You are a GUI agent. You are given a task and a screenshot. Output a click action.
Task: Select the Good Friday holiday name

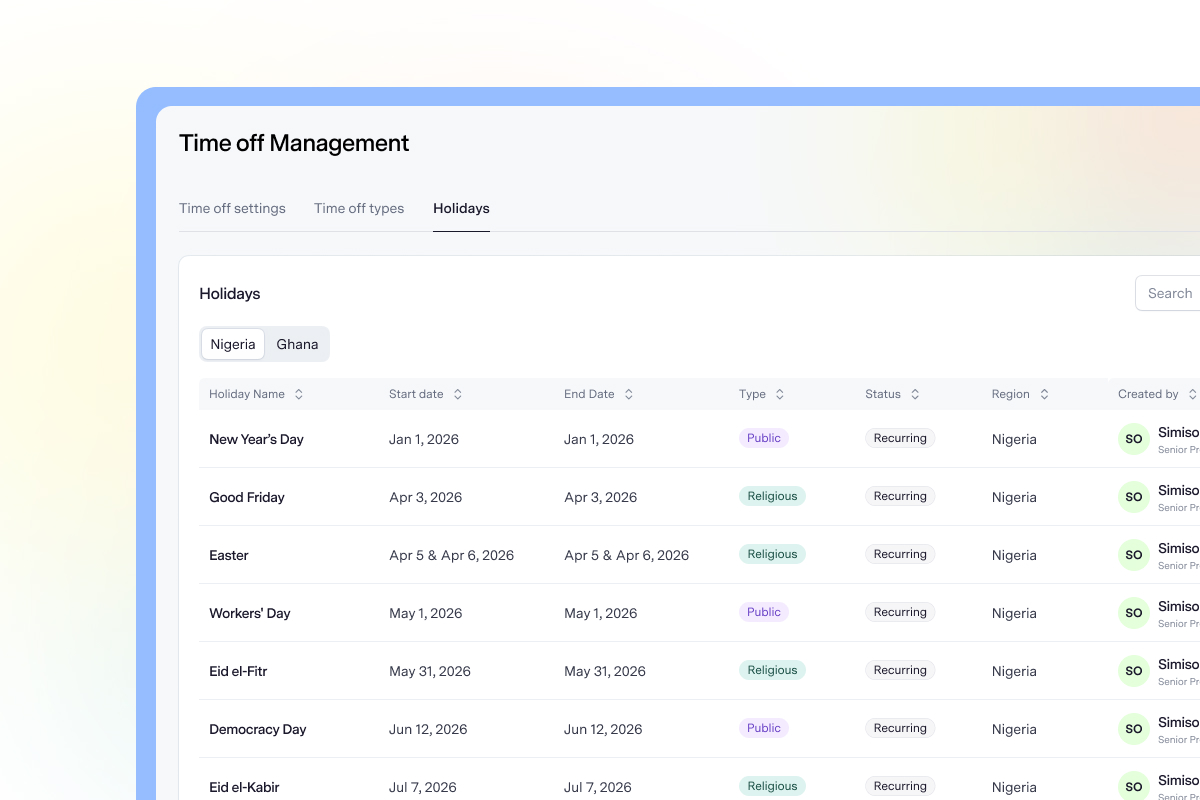coord(247,497)
